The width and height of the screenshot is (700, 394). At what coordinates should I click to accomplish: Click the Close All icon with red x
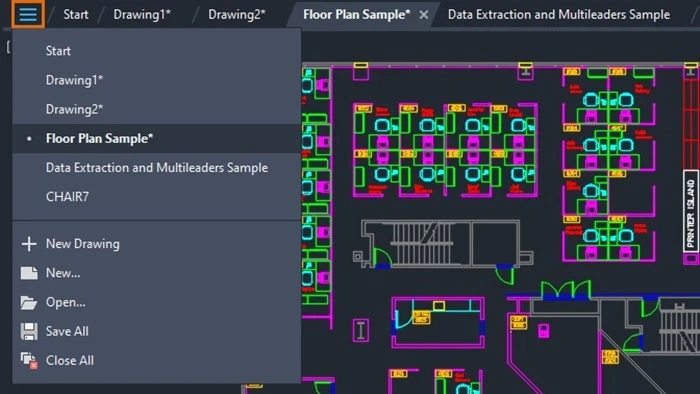29,361
